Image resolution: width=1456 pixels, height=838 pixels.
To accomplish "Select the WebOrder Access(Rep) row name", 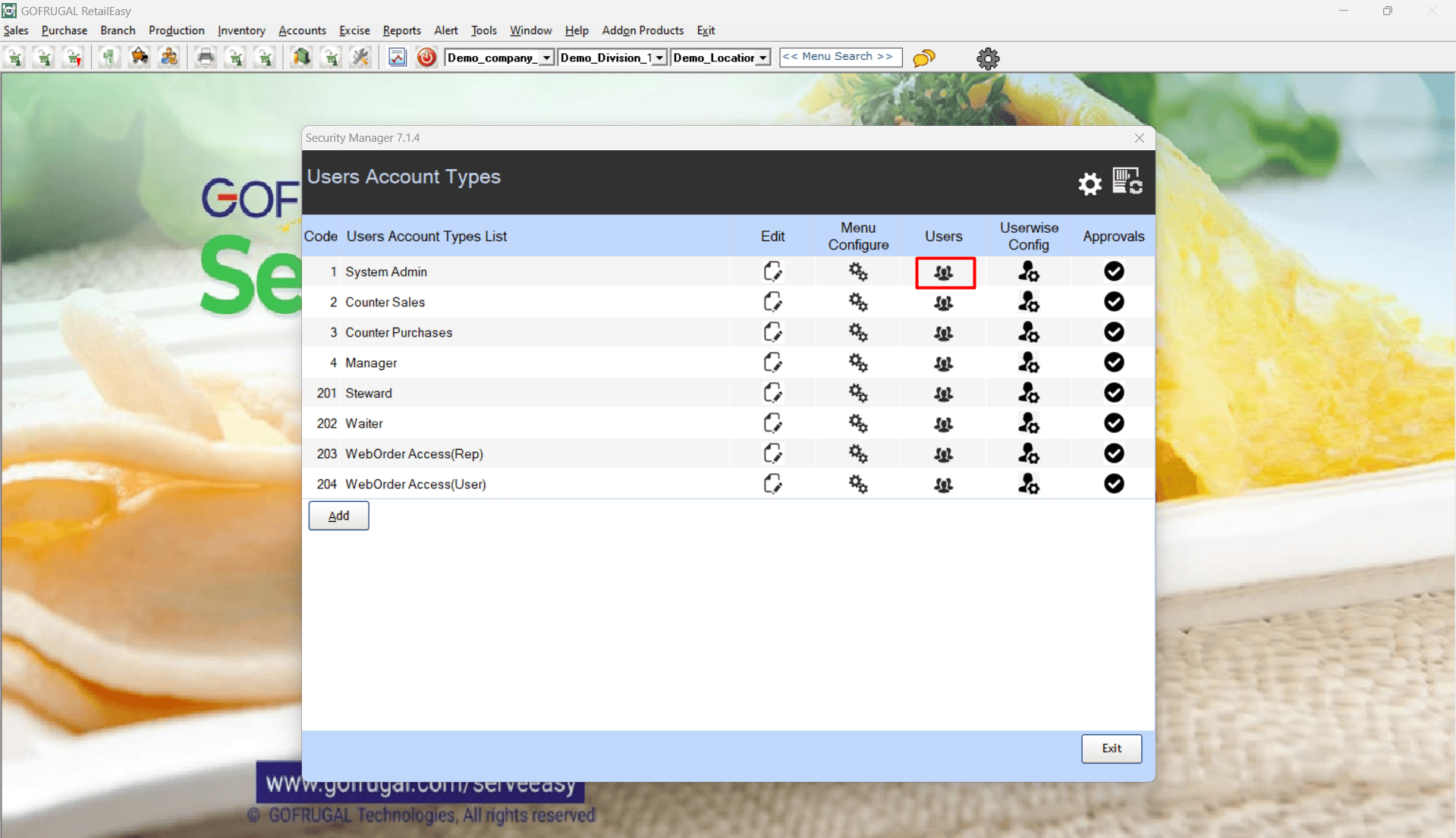I will point(414,454).
